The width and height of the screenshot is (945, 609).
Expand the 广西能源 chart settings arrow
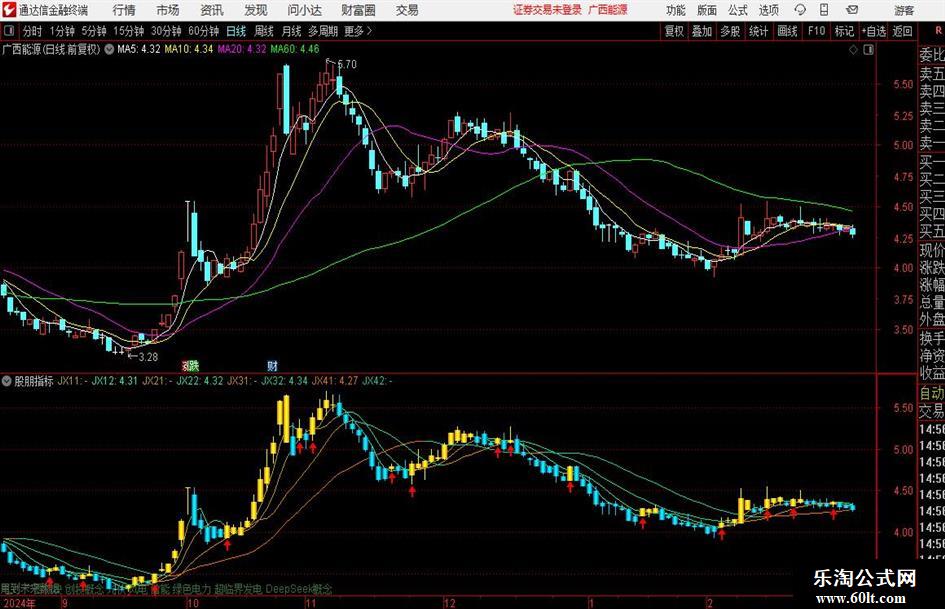(109, 49)
